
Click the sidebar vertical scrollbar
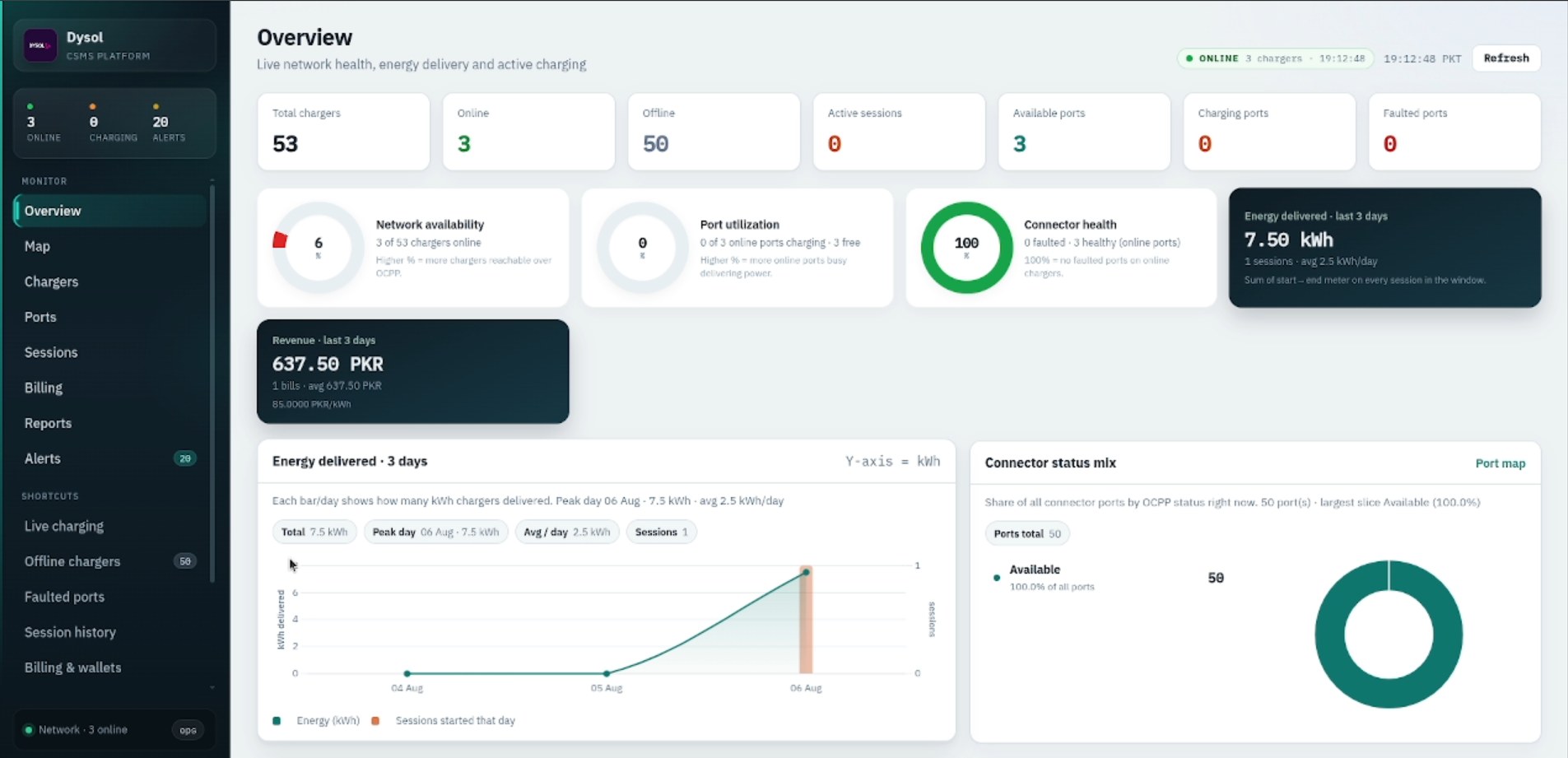pyautogui.click(x=212, y=383)
